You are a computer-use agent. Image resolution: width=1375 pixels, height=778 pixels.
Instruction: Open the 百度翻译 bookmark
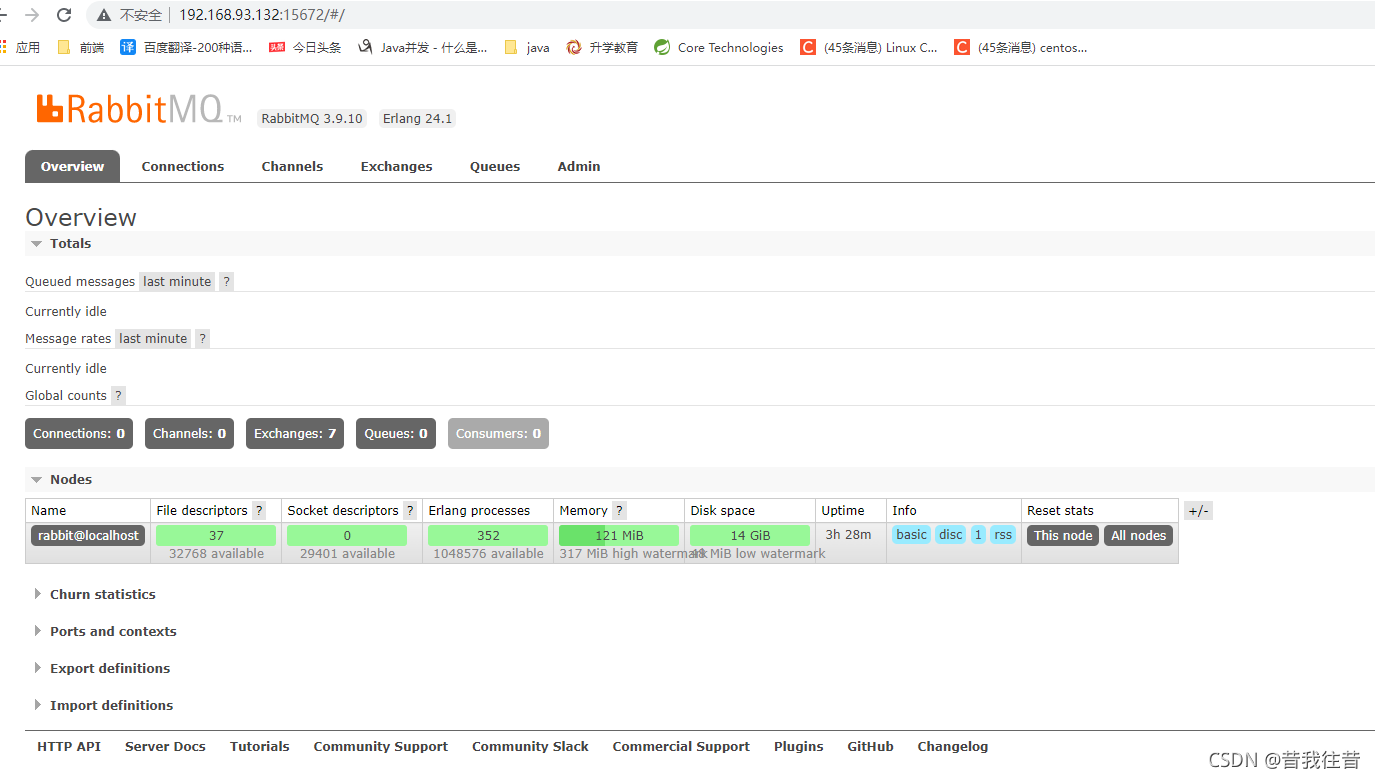pos(186,47)
